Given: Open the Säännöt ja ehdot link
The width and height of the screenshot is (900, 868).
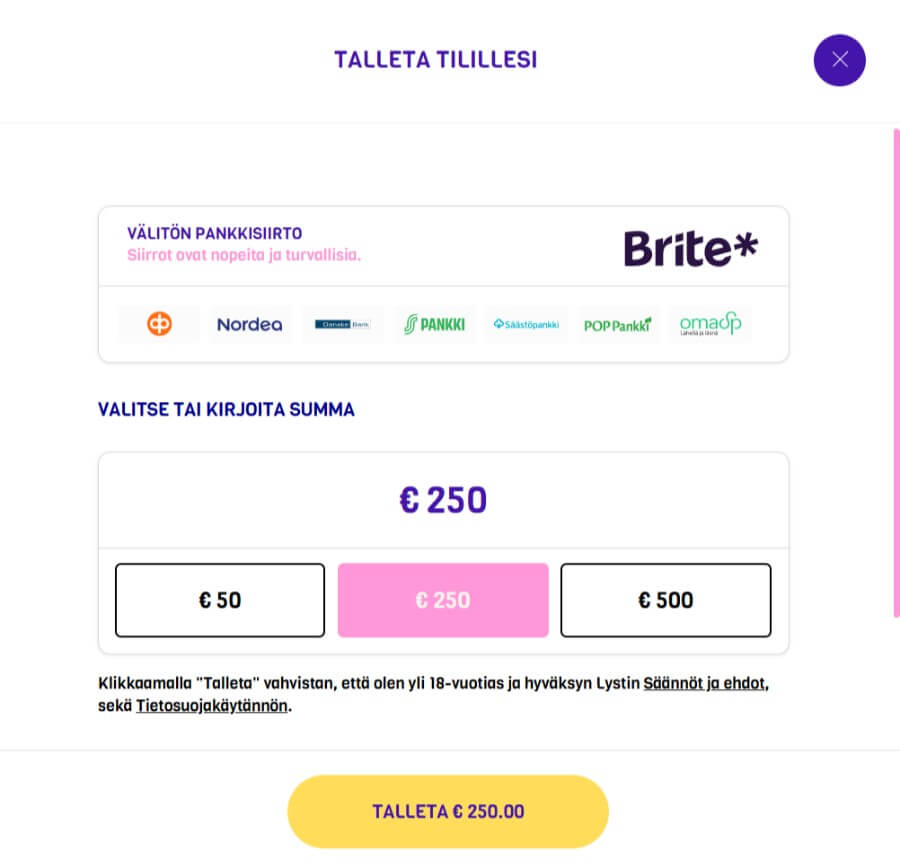Looking at the screenshot, I should pyautogui.click(x=704, y=685).
